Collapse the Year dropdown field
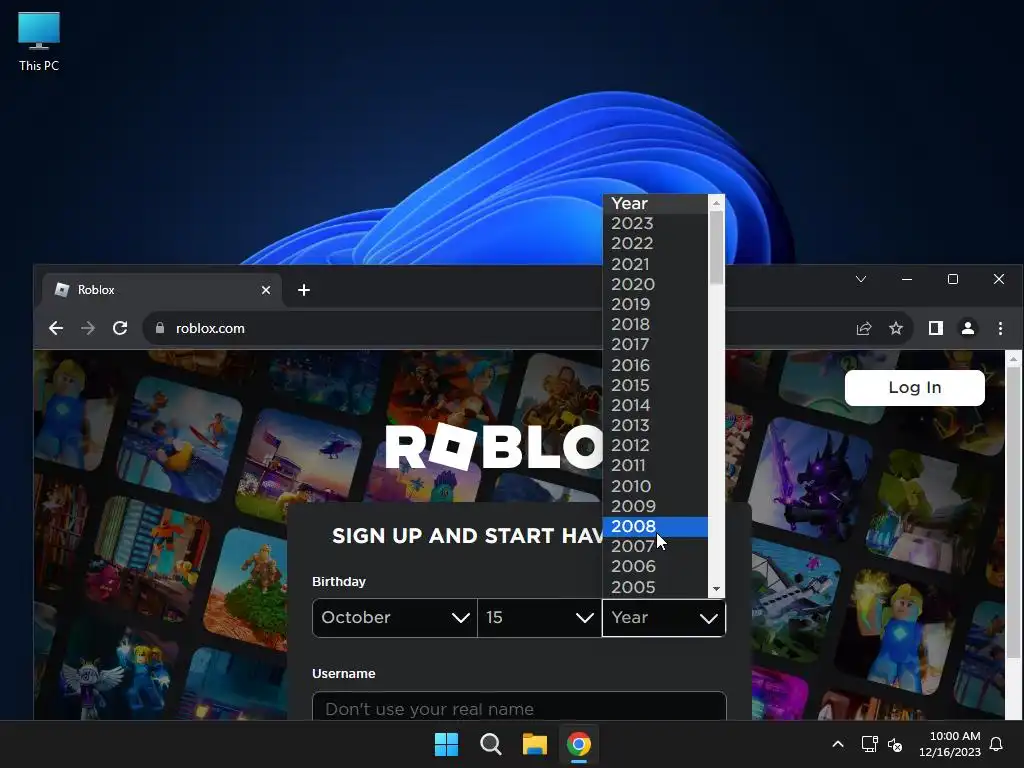Viewport: 1024px width, 768px height. tap(664, 618)
